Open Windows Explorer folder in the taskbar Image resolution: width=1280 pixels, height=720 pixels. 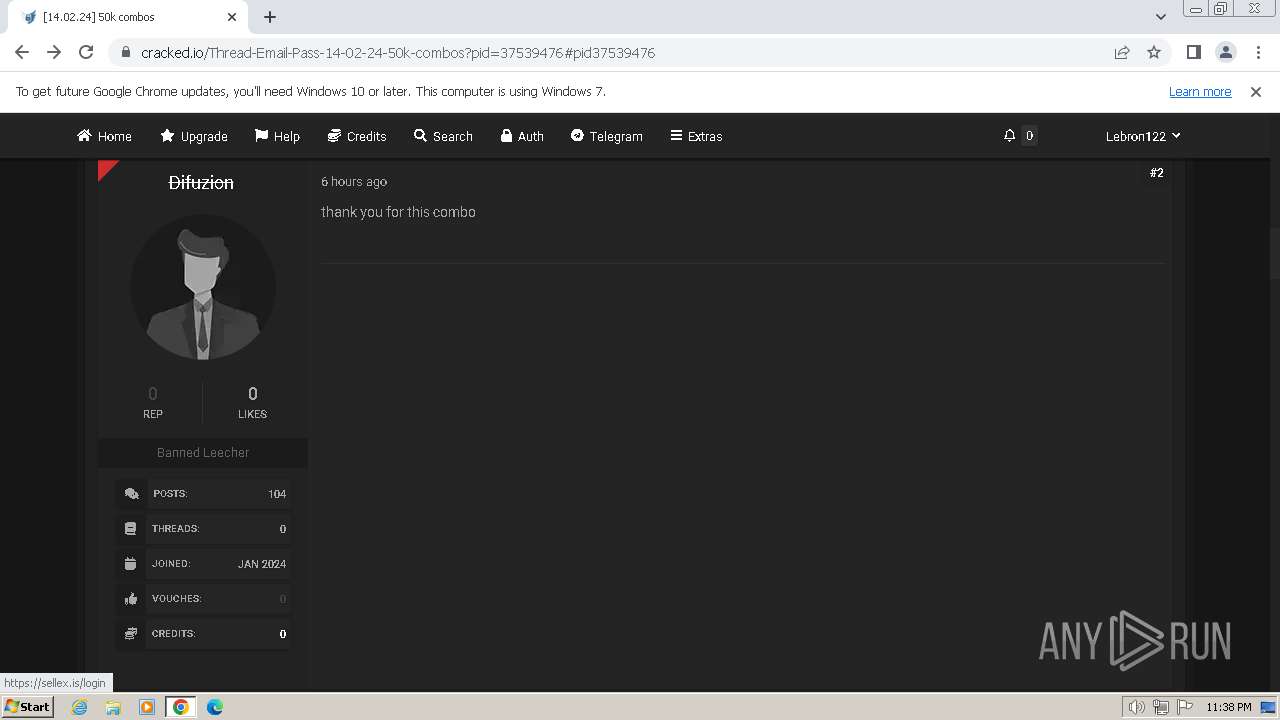click(113, 707)
